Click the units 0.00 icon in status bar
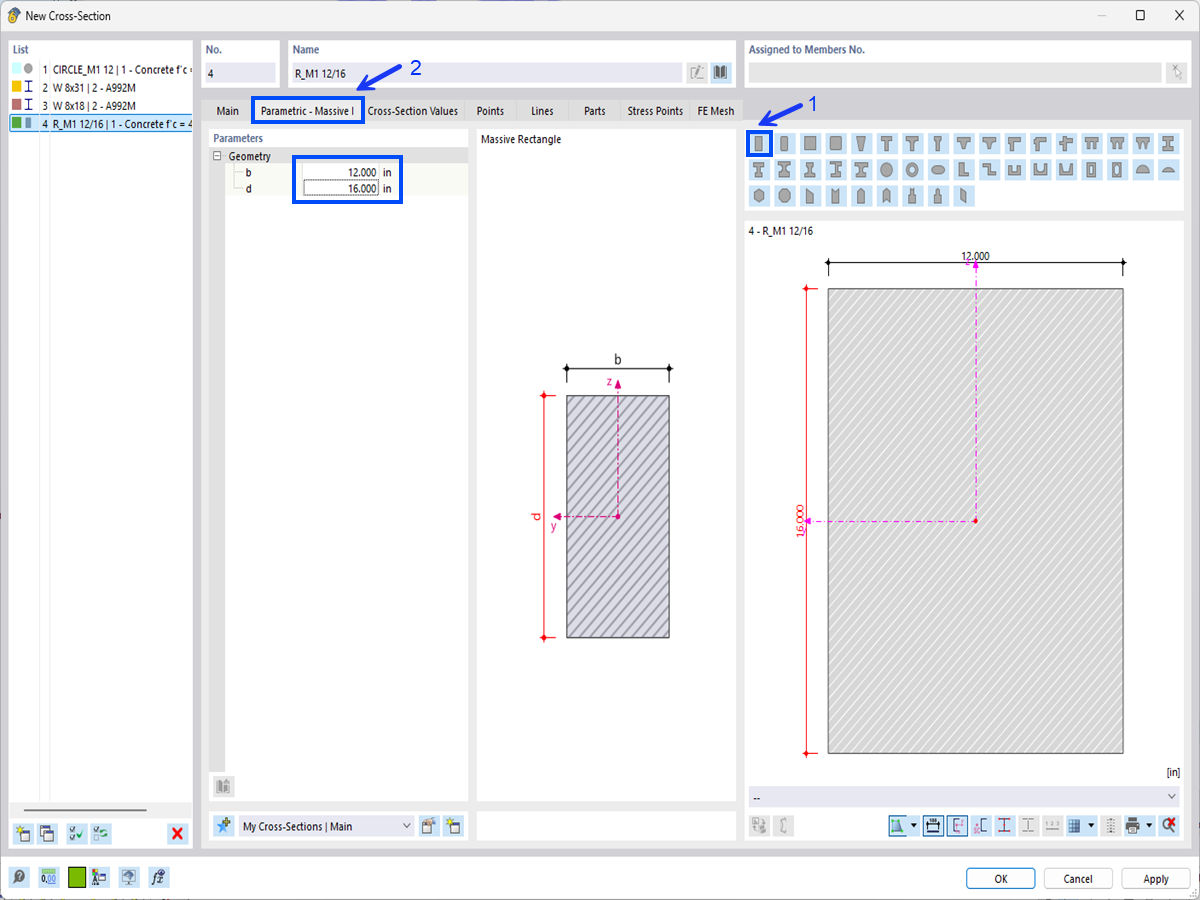The image size is (1200, 900). click(x=48, y=877)
